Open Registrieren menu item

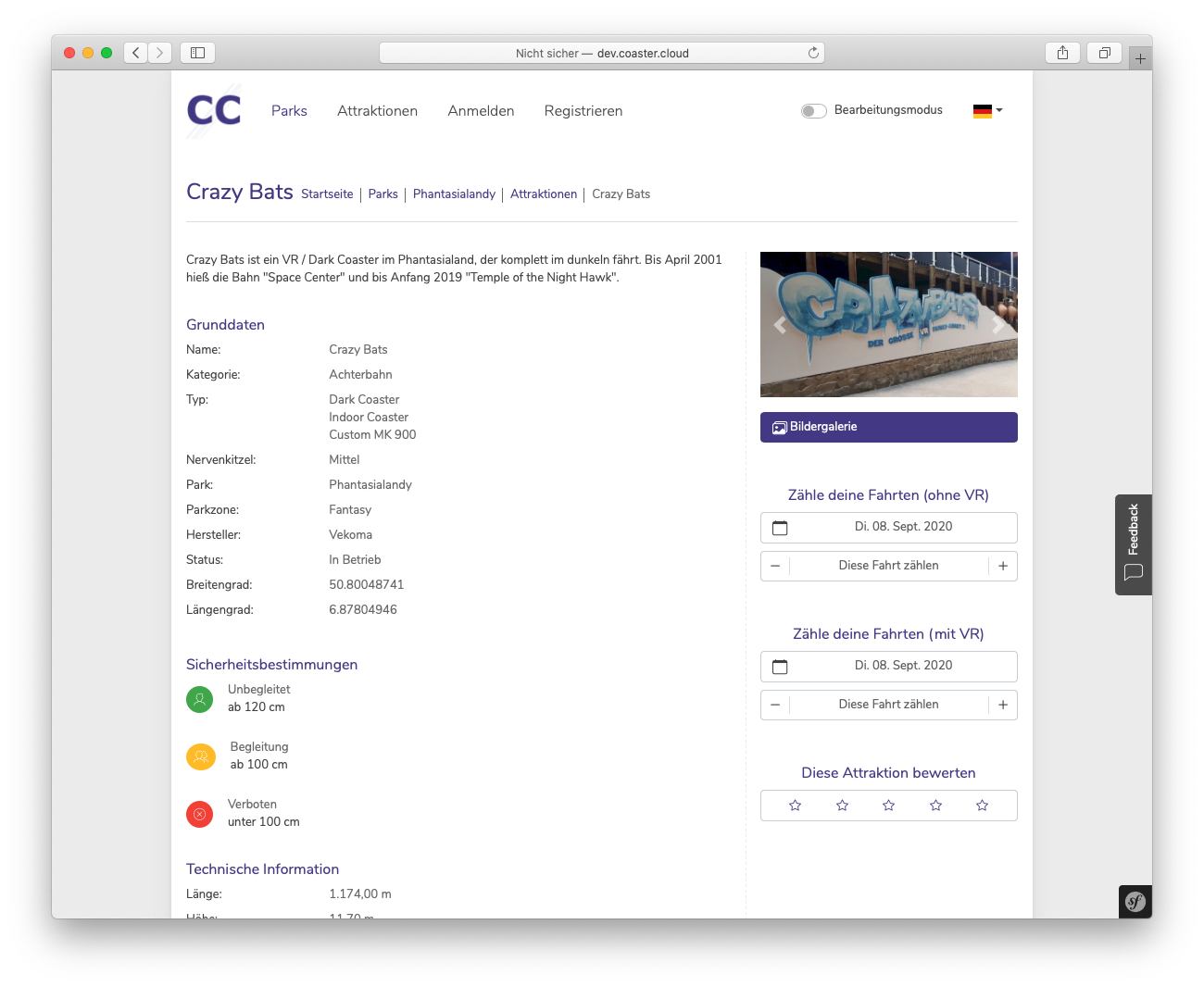(583, 111)
